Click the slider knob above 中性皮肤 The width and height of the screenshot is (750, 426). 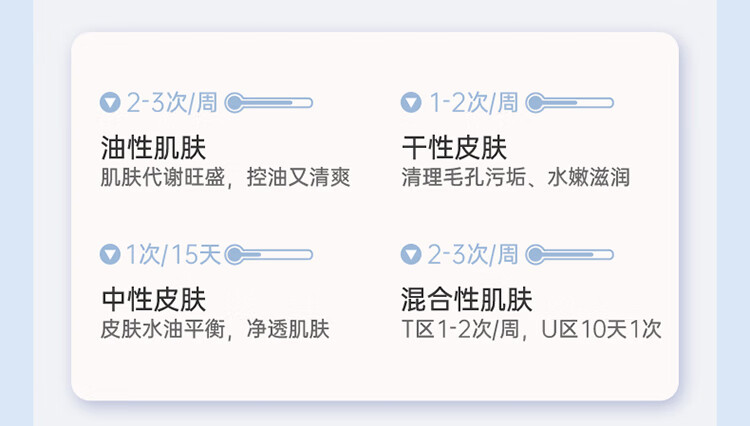click(234, 254)
